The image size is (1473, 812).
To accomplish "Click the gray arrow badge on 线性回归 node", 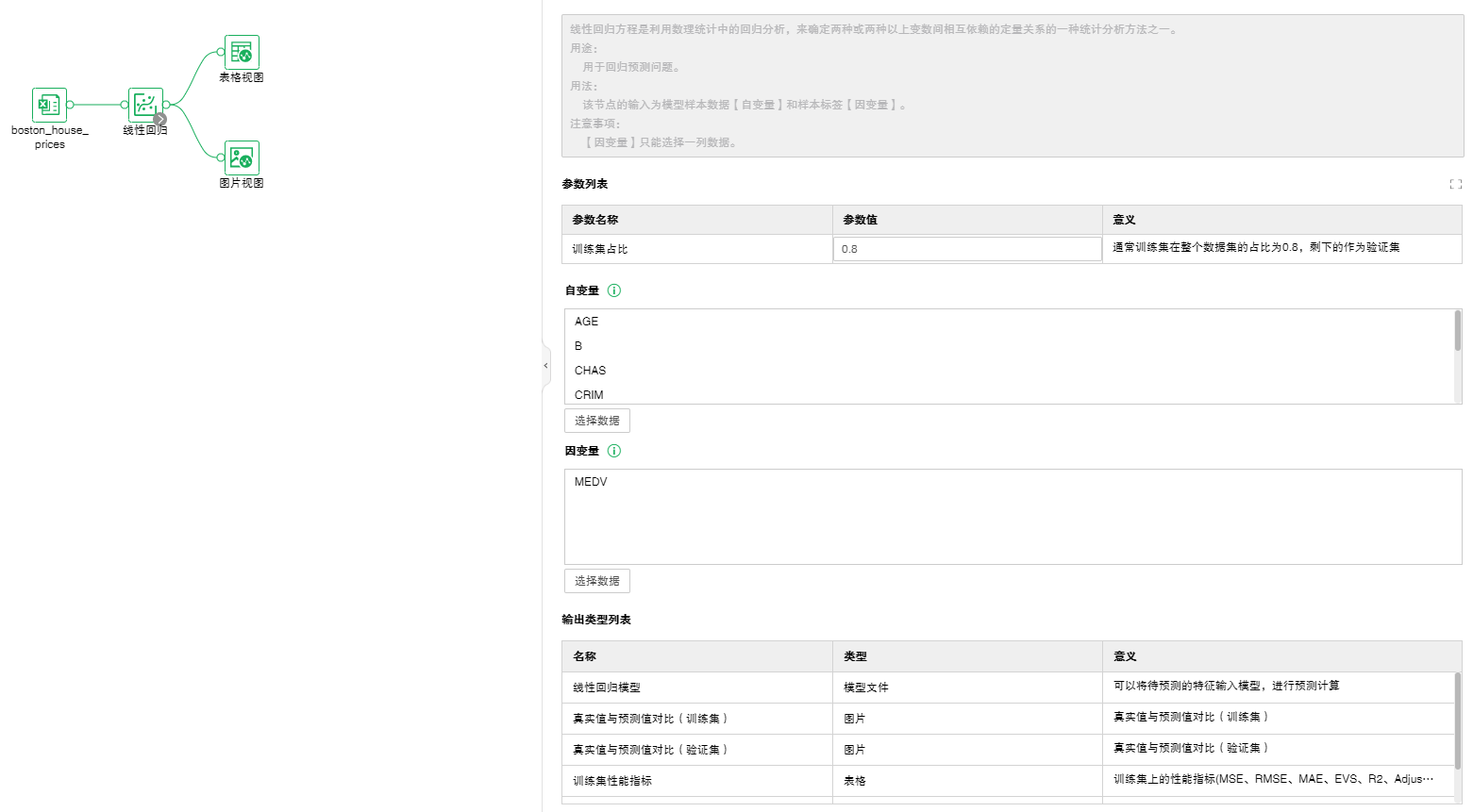I will coord(160,119).
